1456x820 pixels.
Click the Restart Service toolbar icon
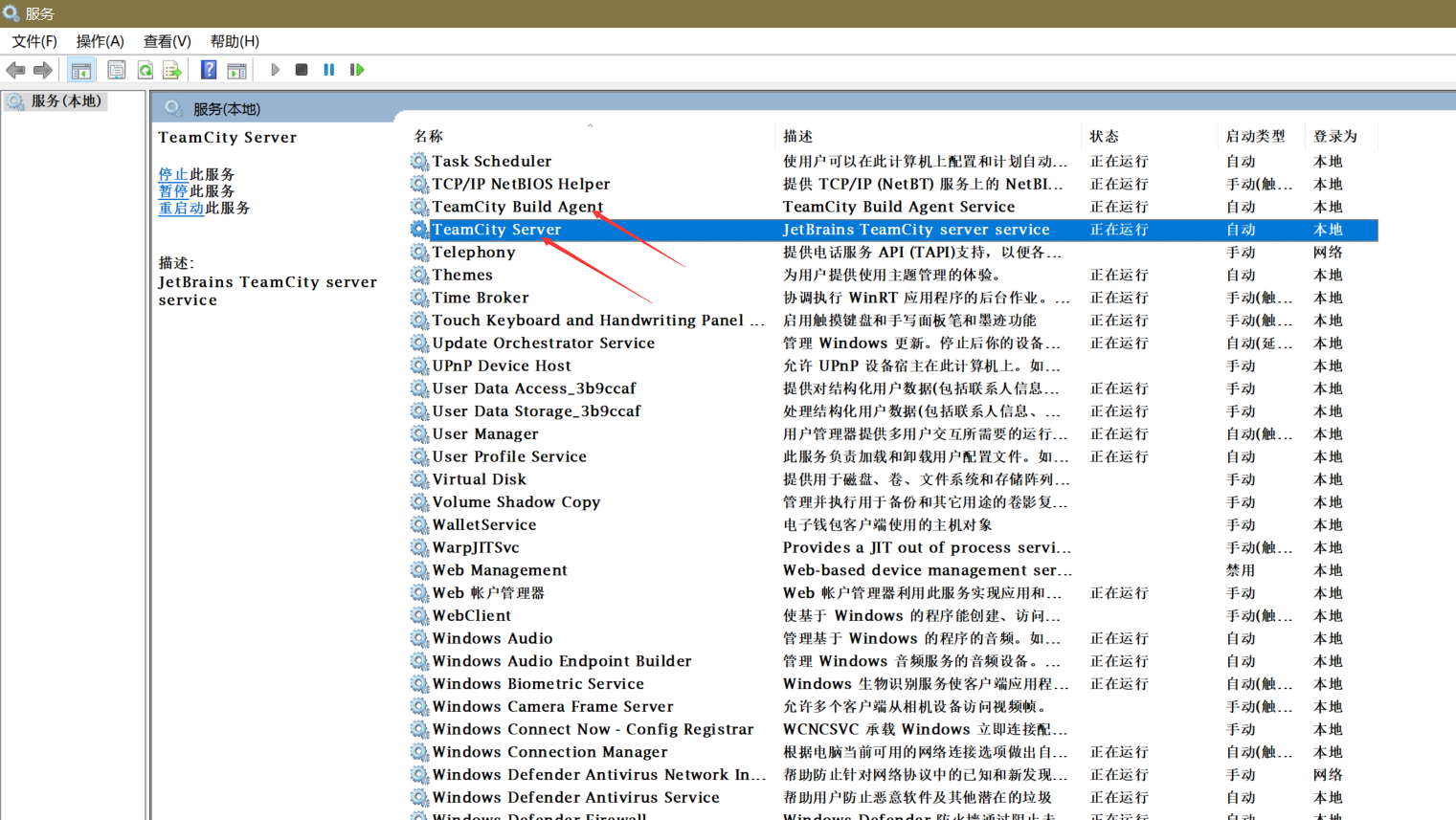pyautogui.click(x=357, y=70)
